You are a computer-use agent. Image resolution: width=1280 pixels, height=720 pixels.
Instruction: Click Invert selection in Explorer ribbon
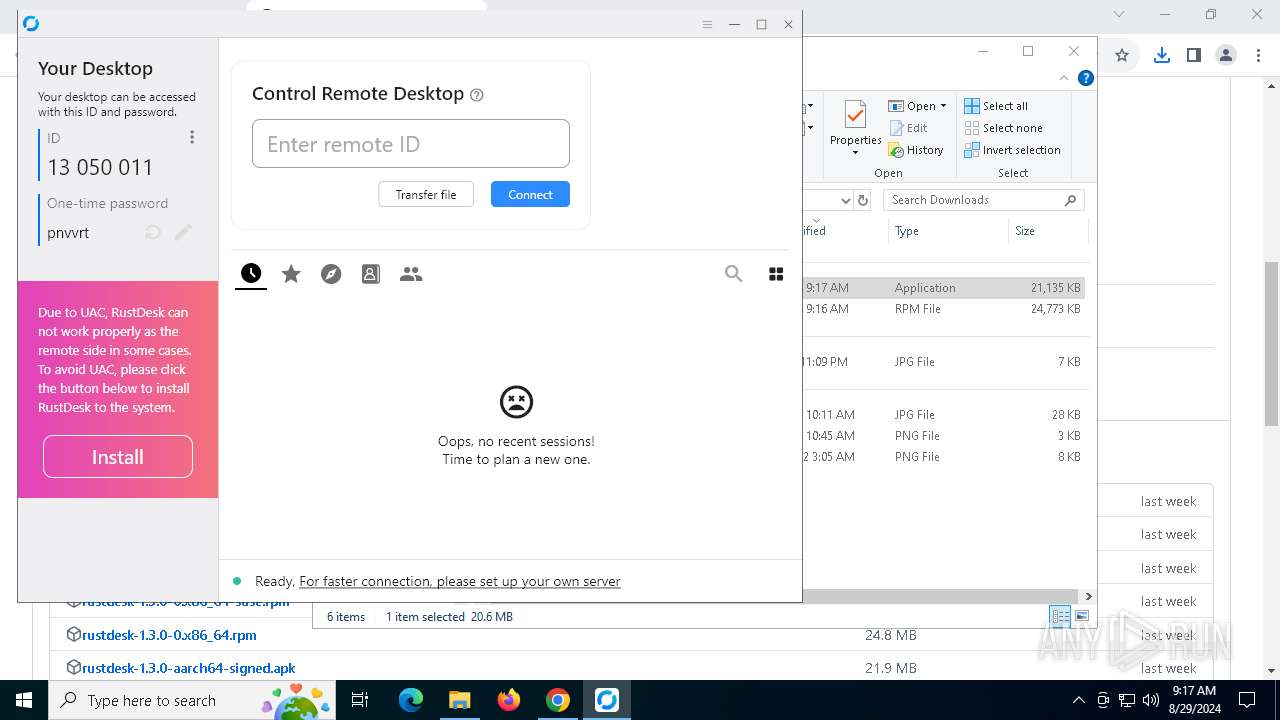coord(1012,150)
